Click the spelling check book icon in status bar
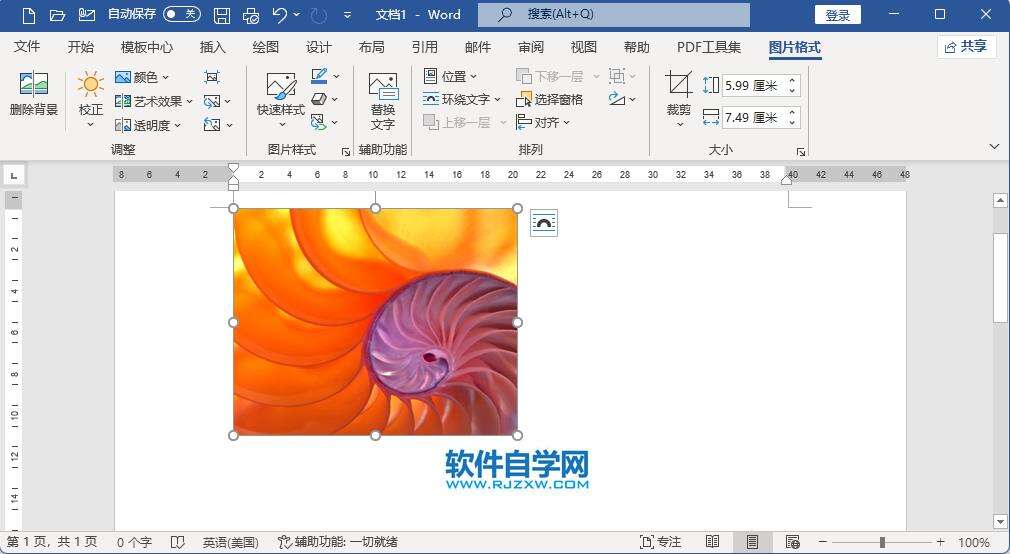The height and width of the screenshot is (554, 1010). (178, 542)
